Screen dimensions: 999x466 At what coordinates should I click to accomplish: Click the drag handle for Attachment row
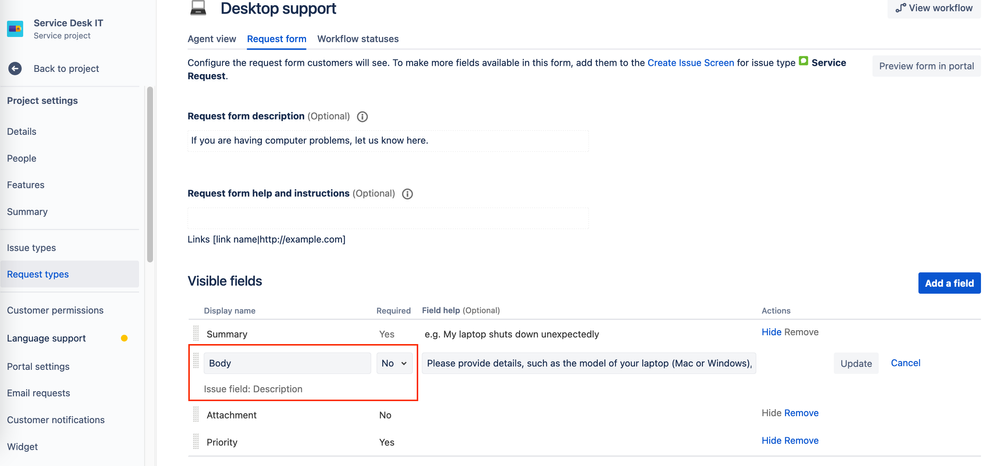click(196, 414)
